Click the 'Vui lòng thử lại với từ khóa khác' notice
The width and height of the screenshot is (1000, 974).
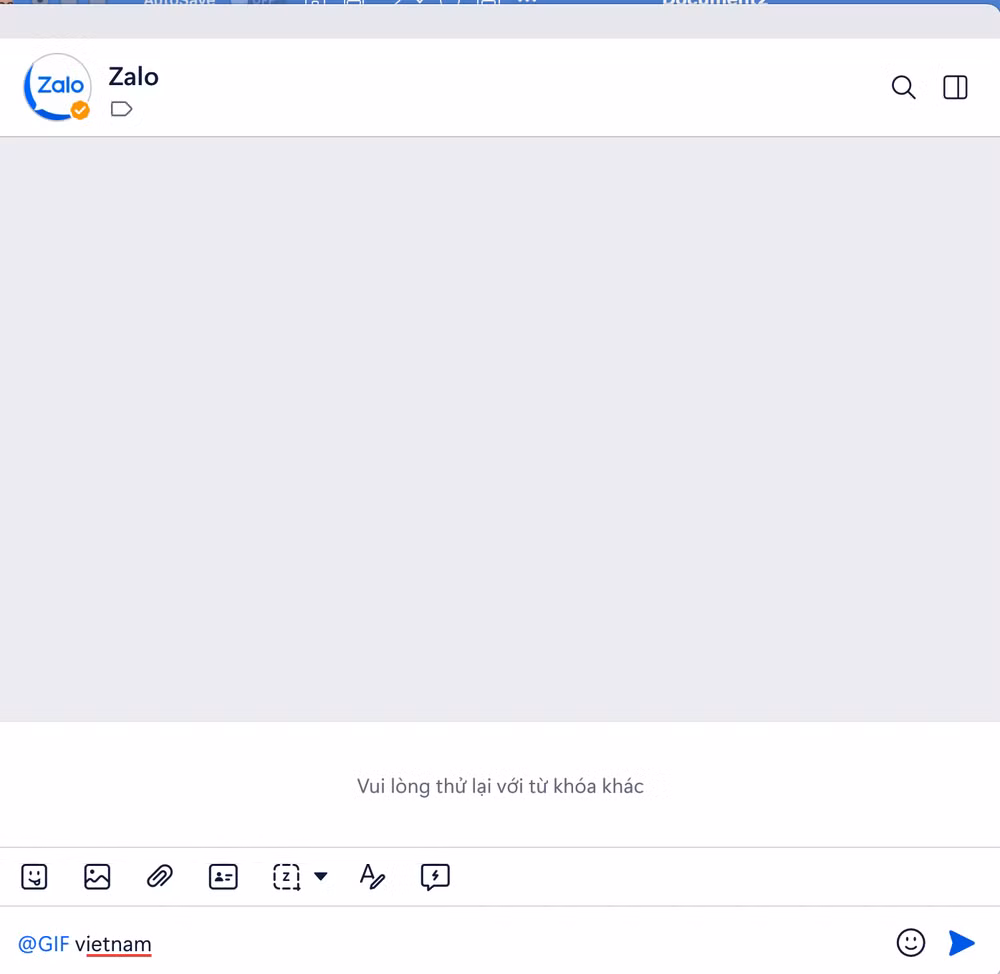point(500,786)
